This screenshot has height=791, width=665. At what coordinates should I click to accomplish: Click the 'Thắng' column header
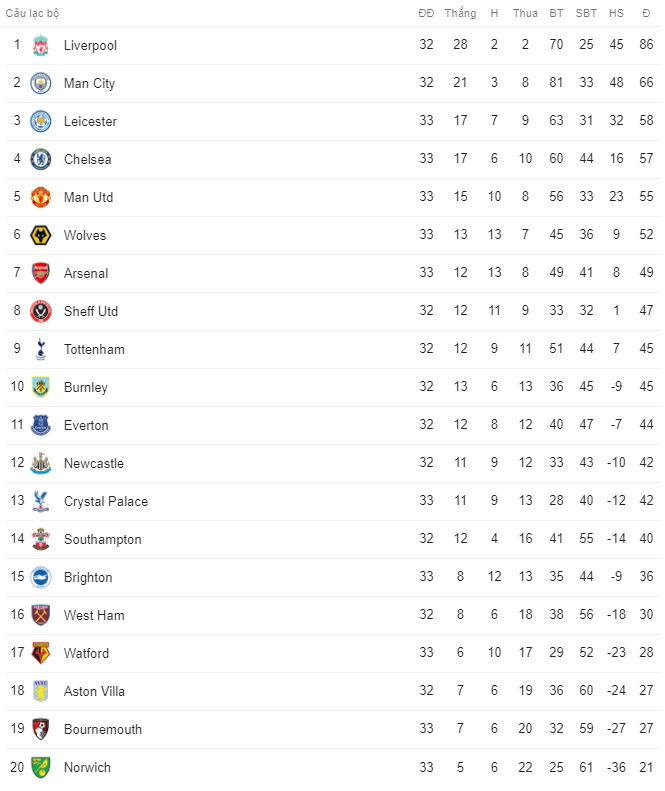(x=460, y=13)
